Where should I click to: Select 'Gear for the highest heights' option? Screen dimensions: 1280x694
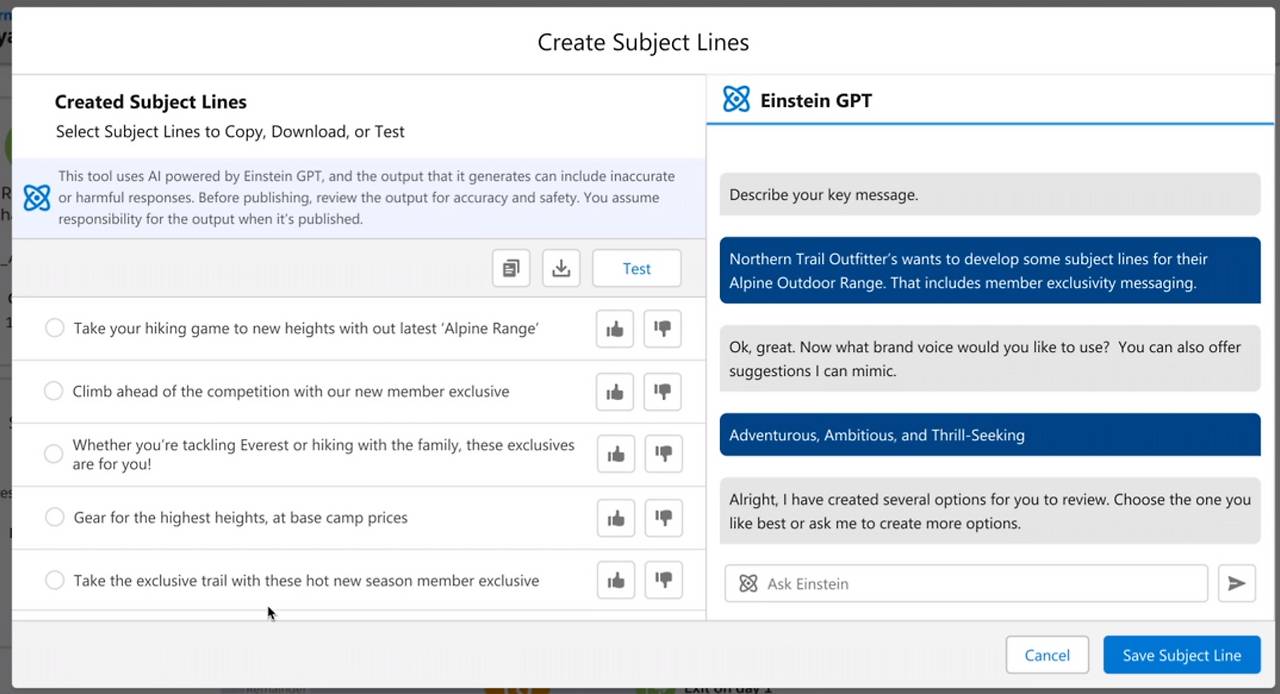click(x=55, y=517)
